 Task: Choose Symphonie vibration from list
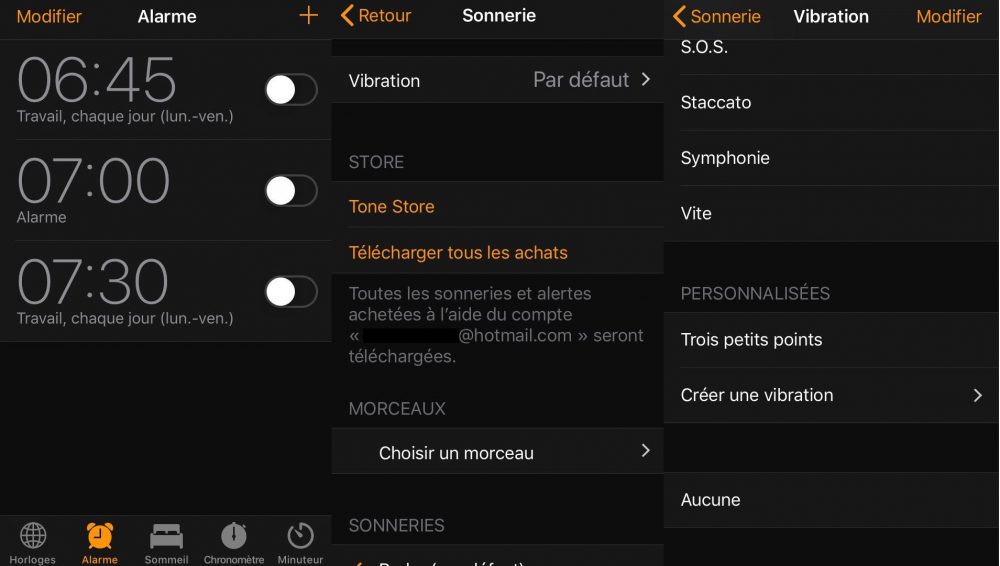point(832,158)
